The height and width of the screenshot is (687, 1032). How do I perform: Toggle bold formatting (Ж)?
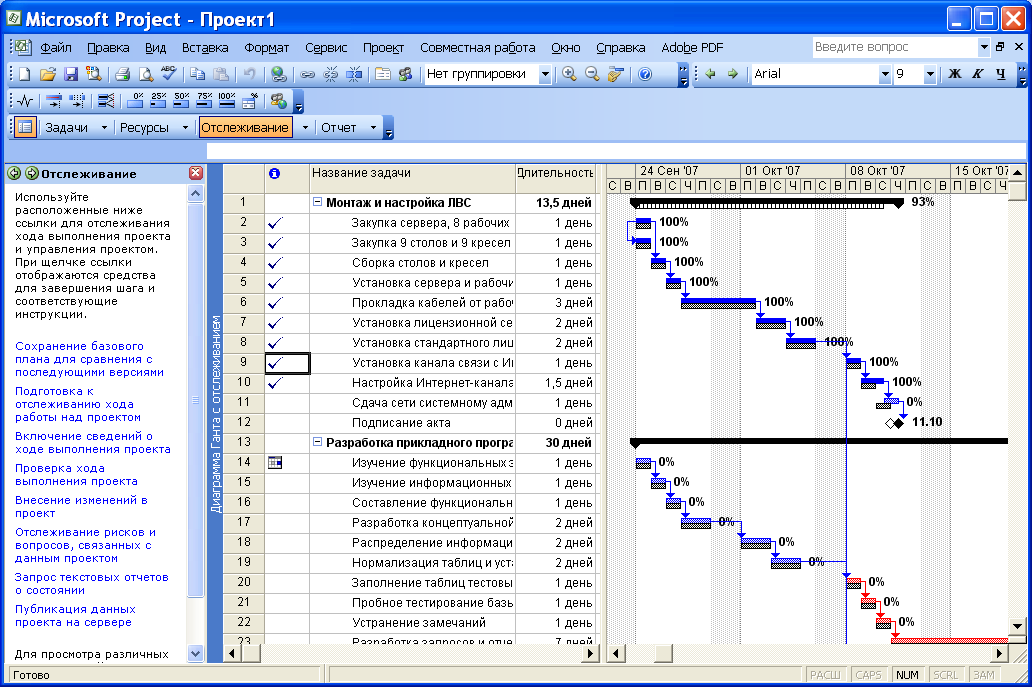pos(954,74)
